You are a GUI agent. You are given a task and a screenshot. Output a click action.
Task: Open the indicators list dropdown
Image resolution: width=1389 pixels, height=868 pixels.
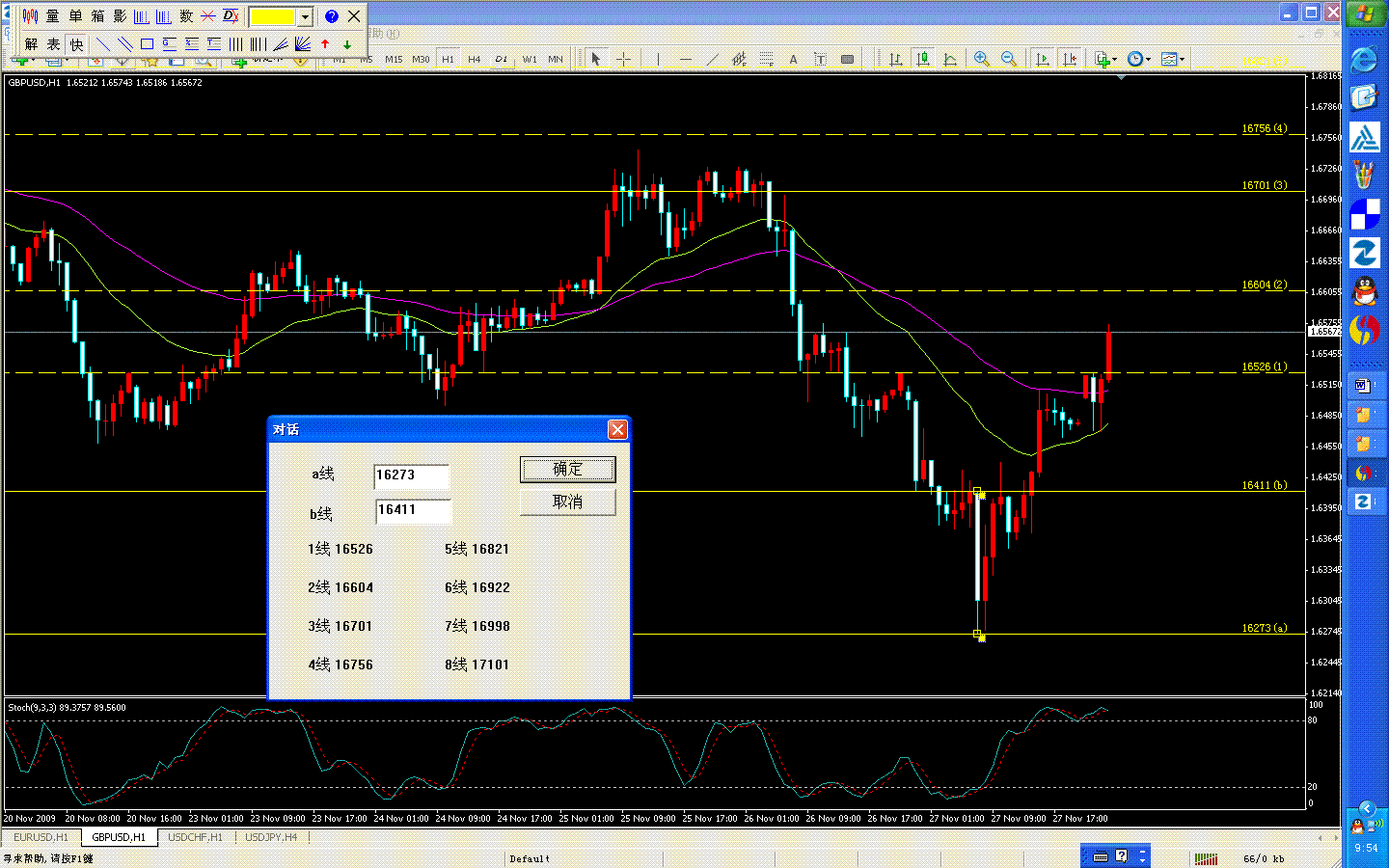(1106, 60)
